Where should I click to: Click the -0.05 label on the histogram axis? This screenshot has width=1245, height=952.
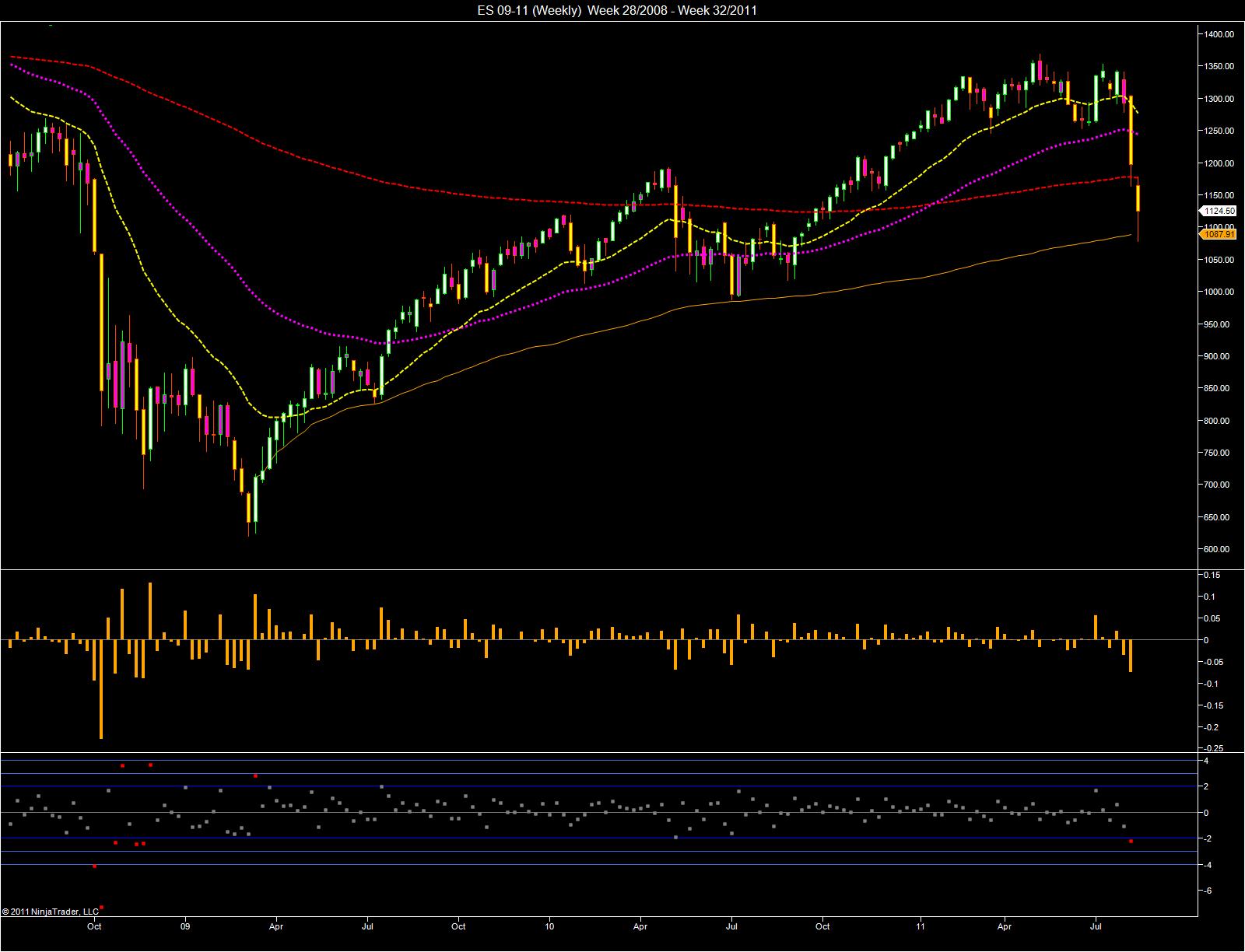(x=1213, y=662)
